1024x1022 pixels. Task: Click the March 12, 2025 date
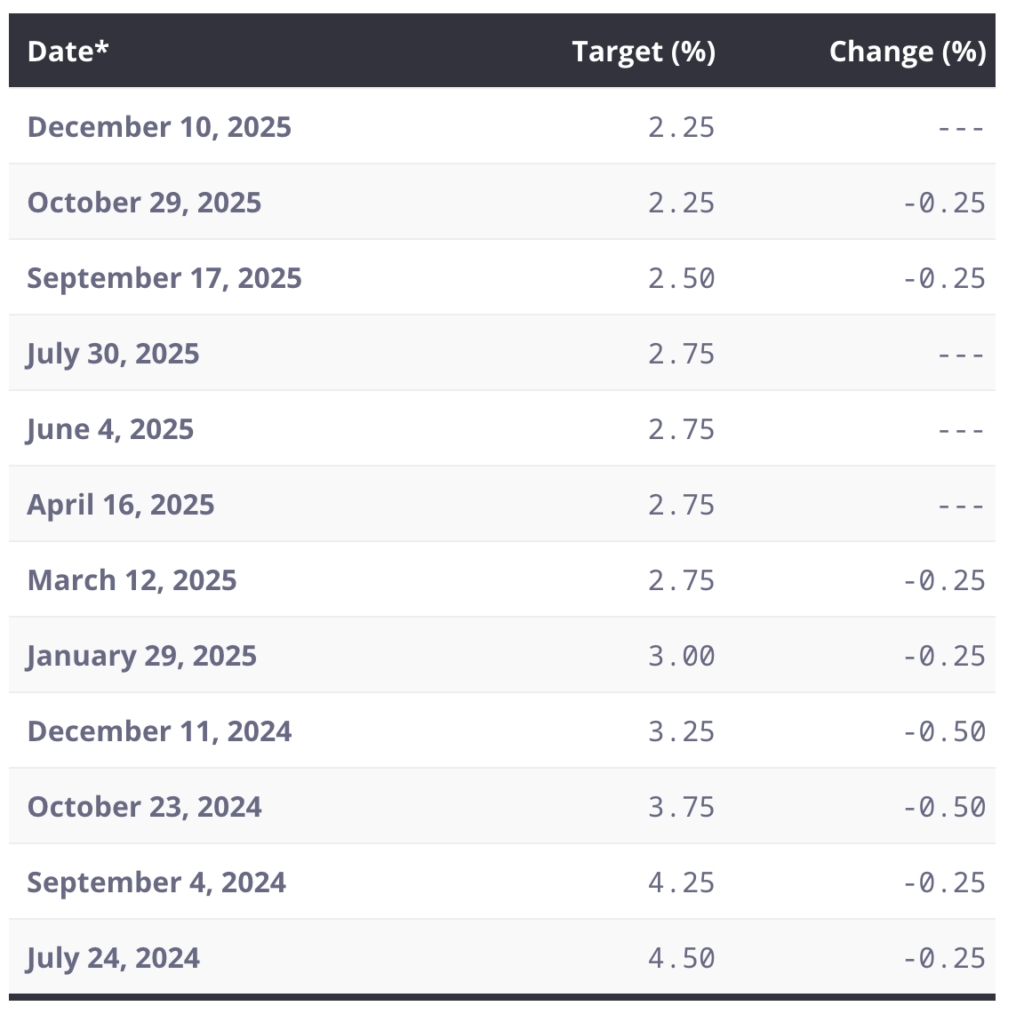pos(132,580)
